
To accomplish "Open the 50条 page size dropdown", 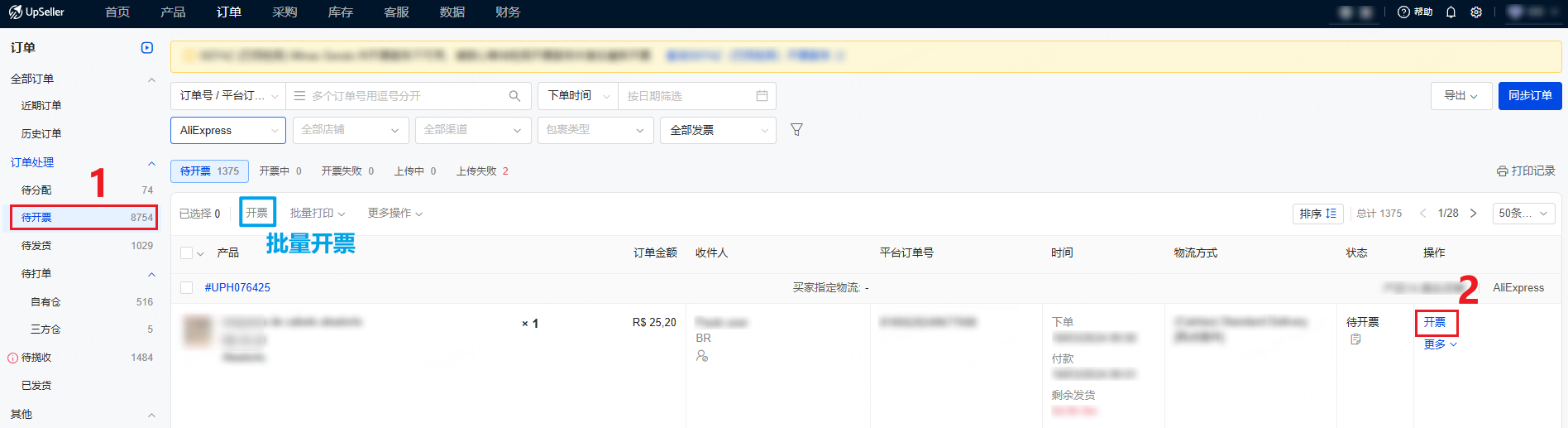I will (1523, 214).
